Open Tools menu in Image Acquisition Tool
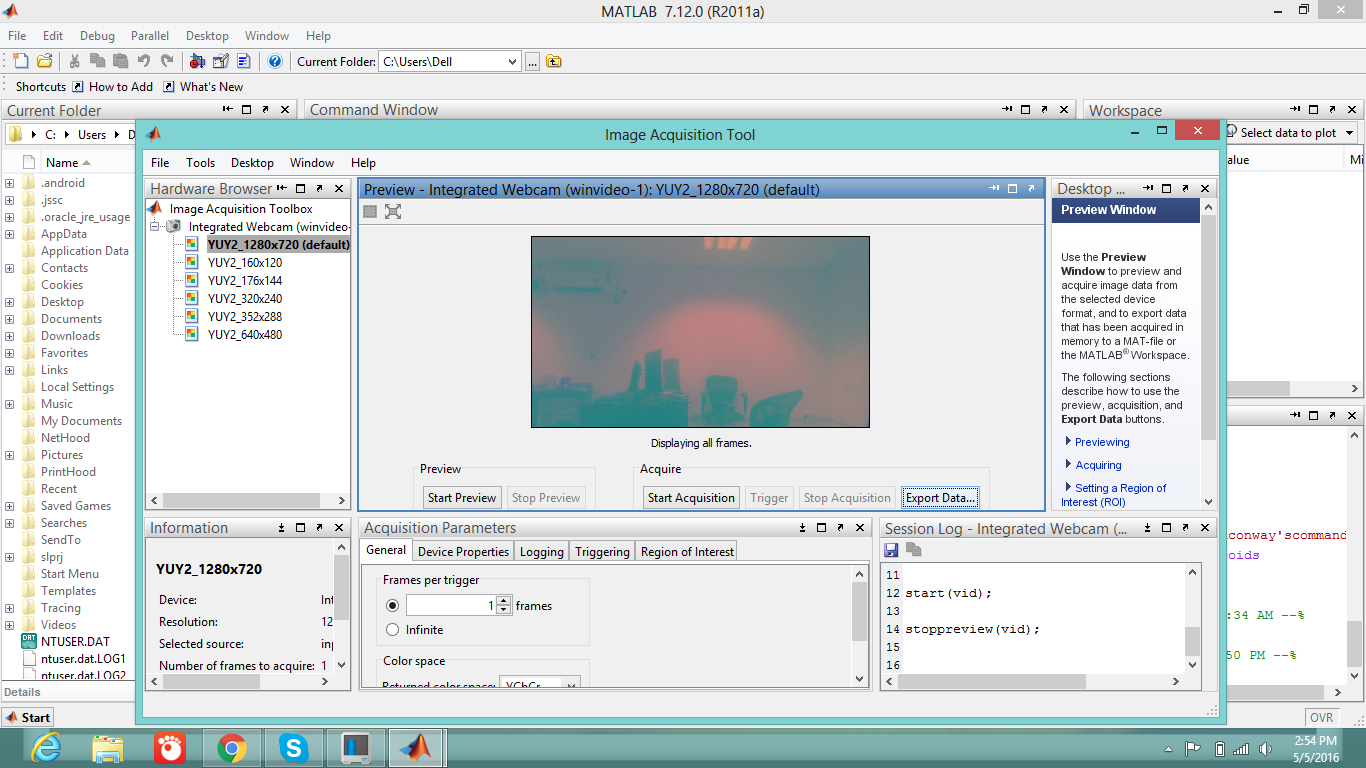Viewport: 1366px width, 768px height. [200, 163]
